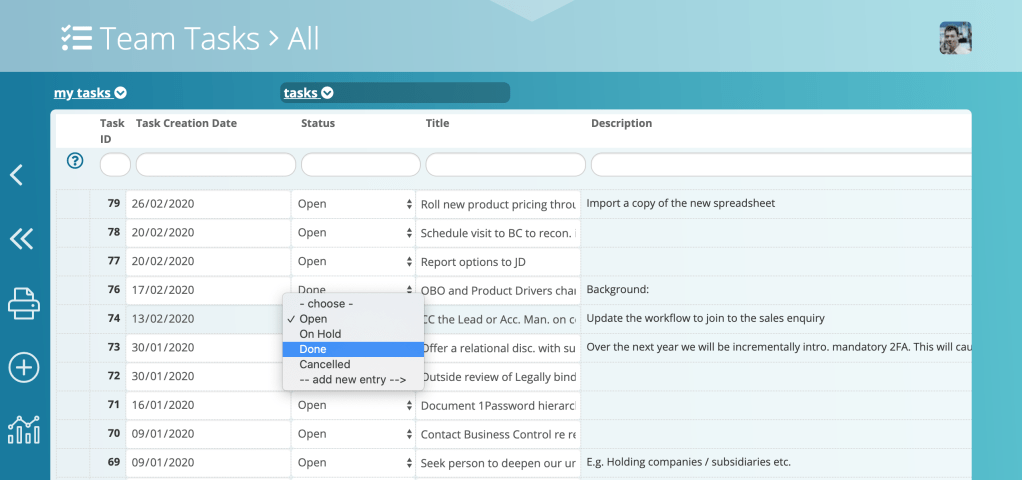The image size is (1022, 480).
Task: Click the user profile avatar
Action: tap(955, 38)
